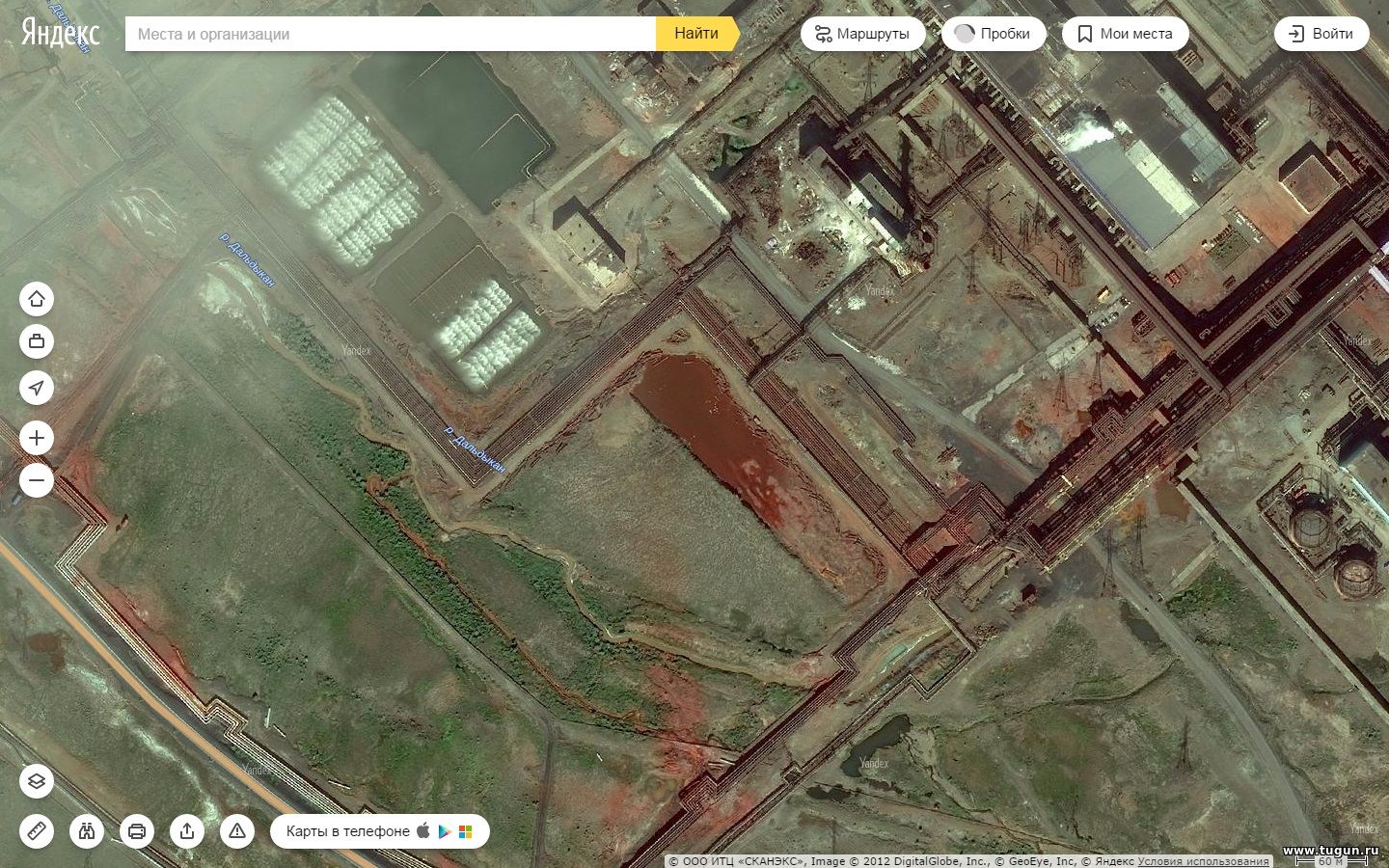The image size is (1389, 868).
Task: Click Войти to sign in
Action: pos(1321,34)
